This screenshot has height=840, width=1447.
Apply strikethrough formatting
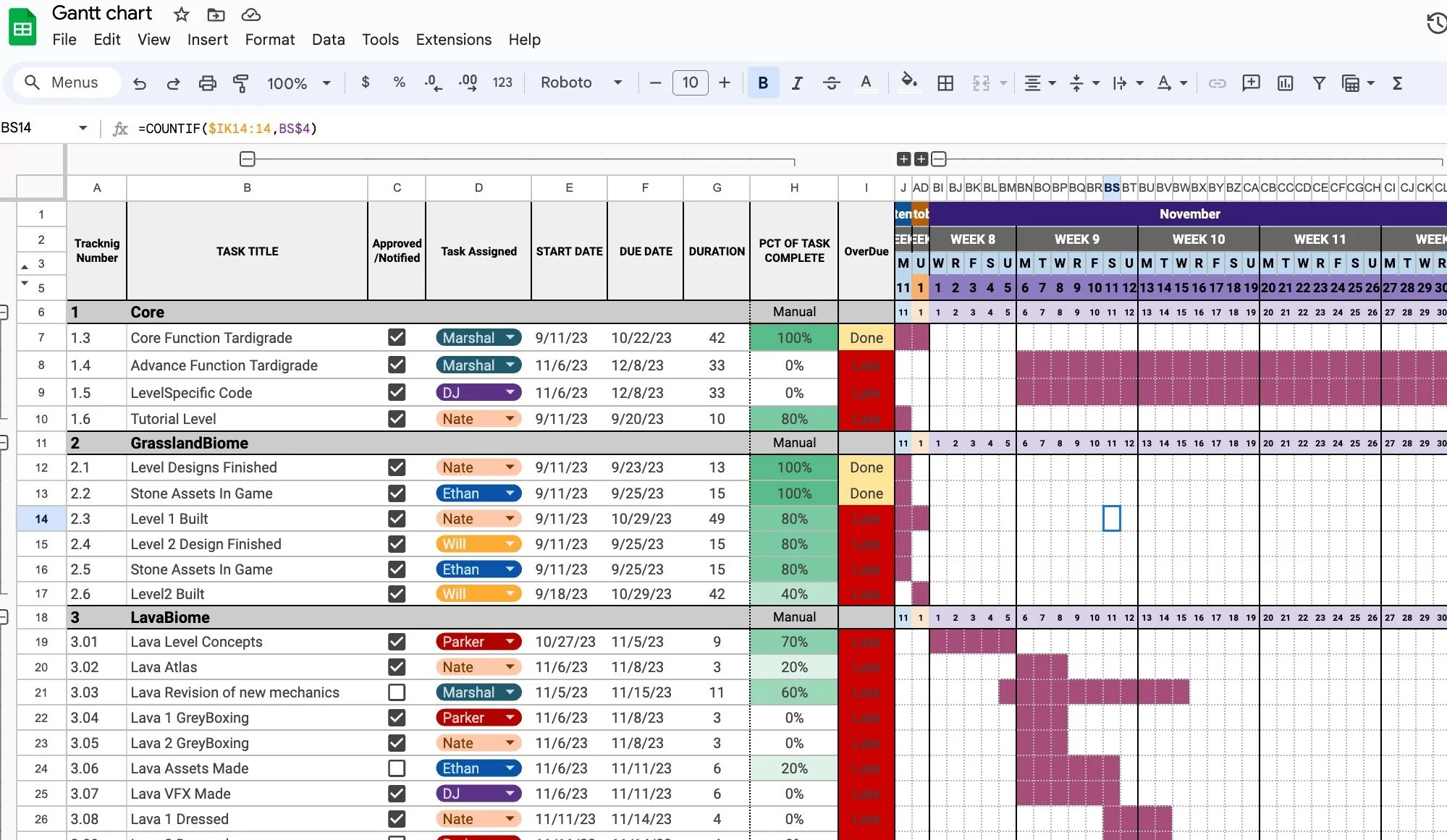[831, 83]
